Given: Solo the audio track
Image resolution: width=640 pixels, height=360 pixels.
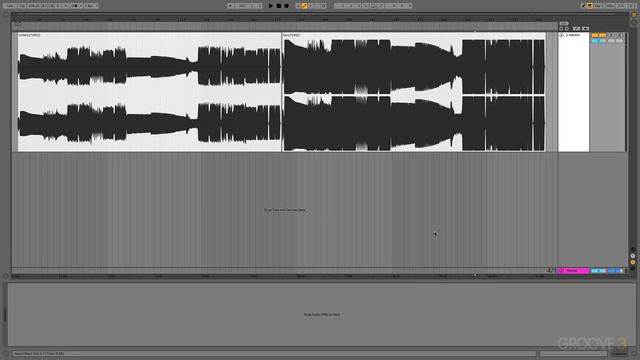Looking at the screenshot, I should (x=611, y=35).
